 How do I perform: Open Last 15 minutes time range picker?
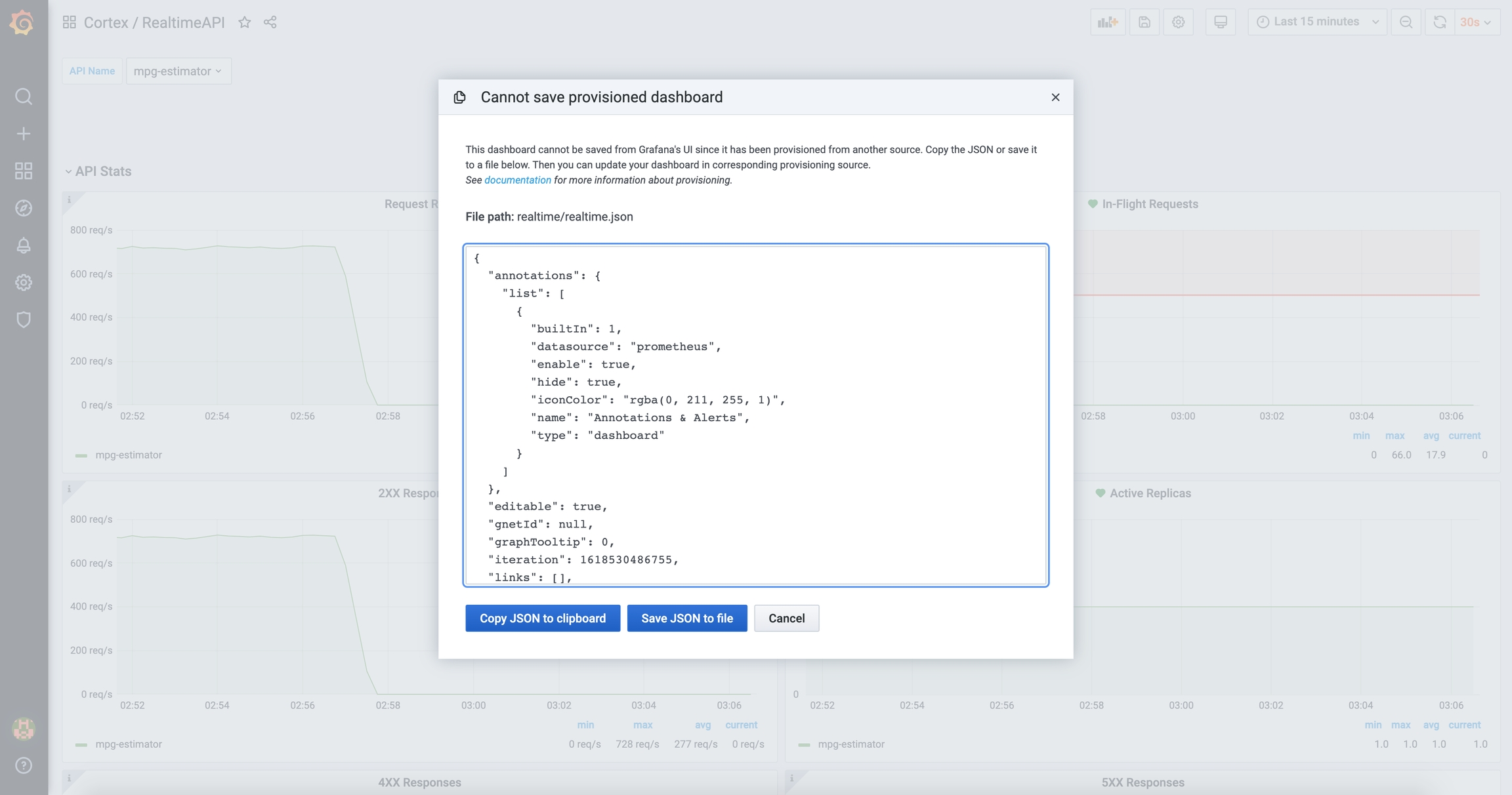1317,22
